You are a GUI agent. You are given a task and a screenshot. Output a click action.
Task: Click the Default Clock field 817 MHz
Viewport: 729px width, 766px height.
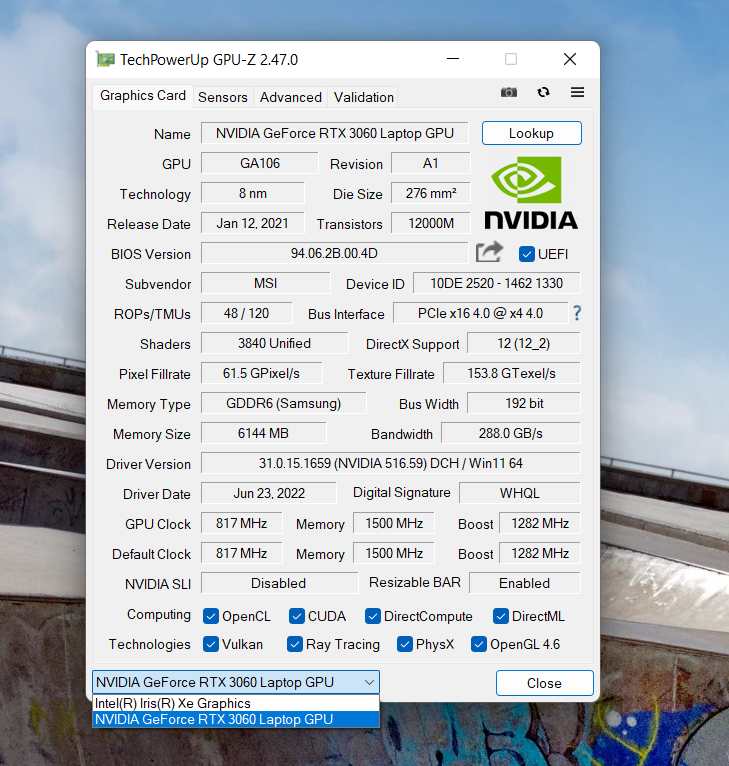[241, 553]
